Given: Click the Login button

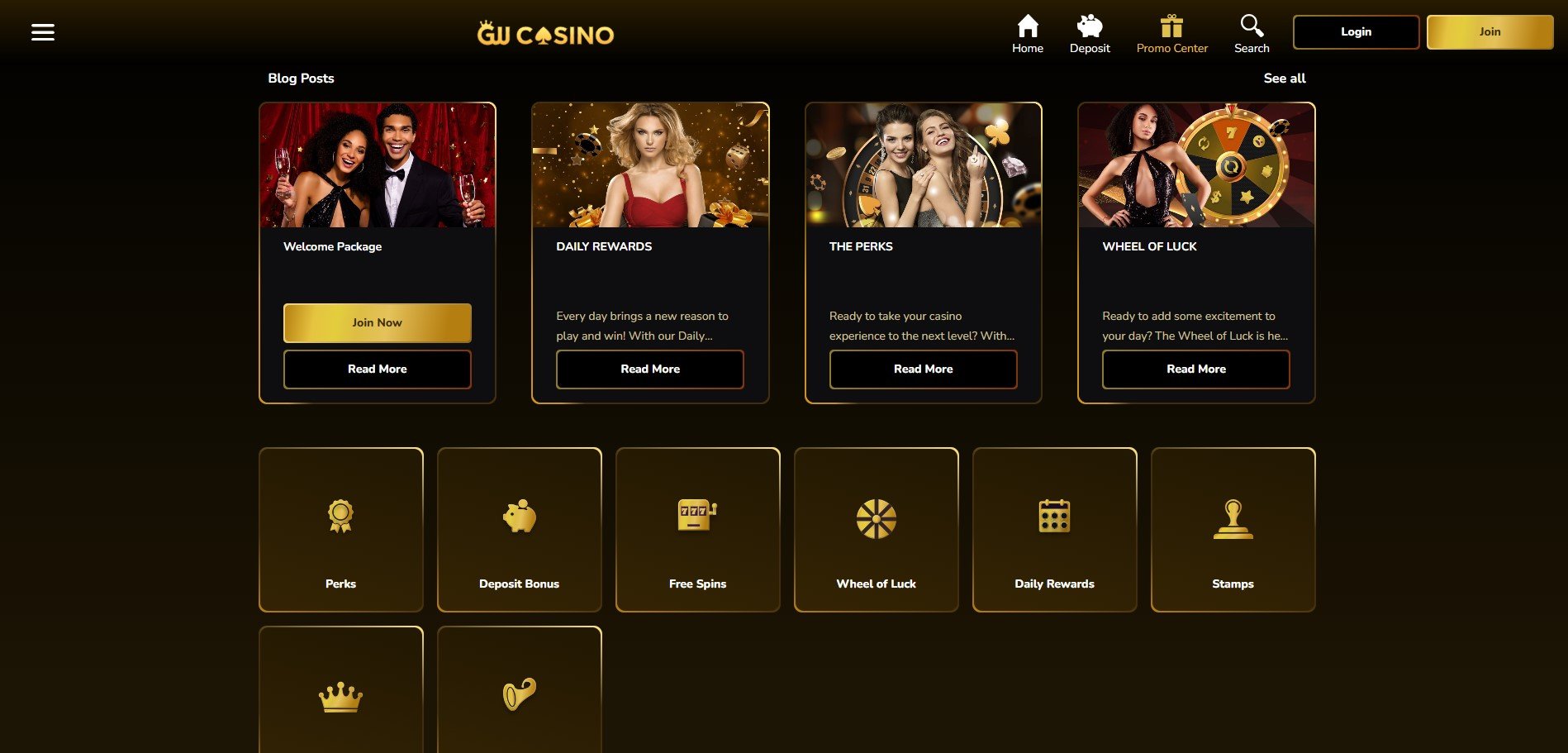Looking at the screenshot, I should (x=1356, y=32).
